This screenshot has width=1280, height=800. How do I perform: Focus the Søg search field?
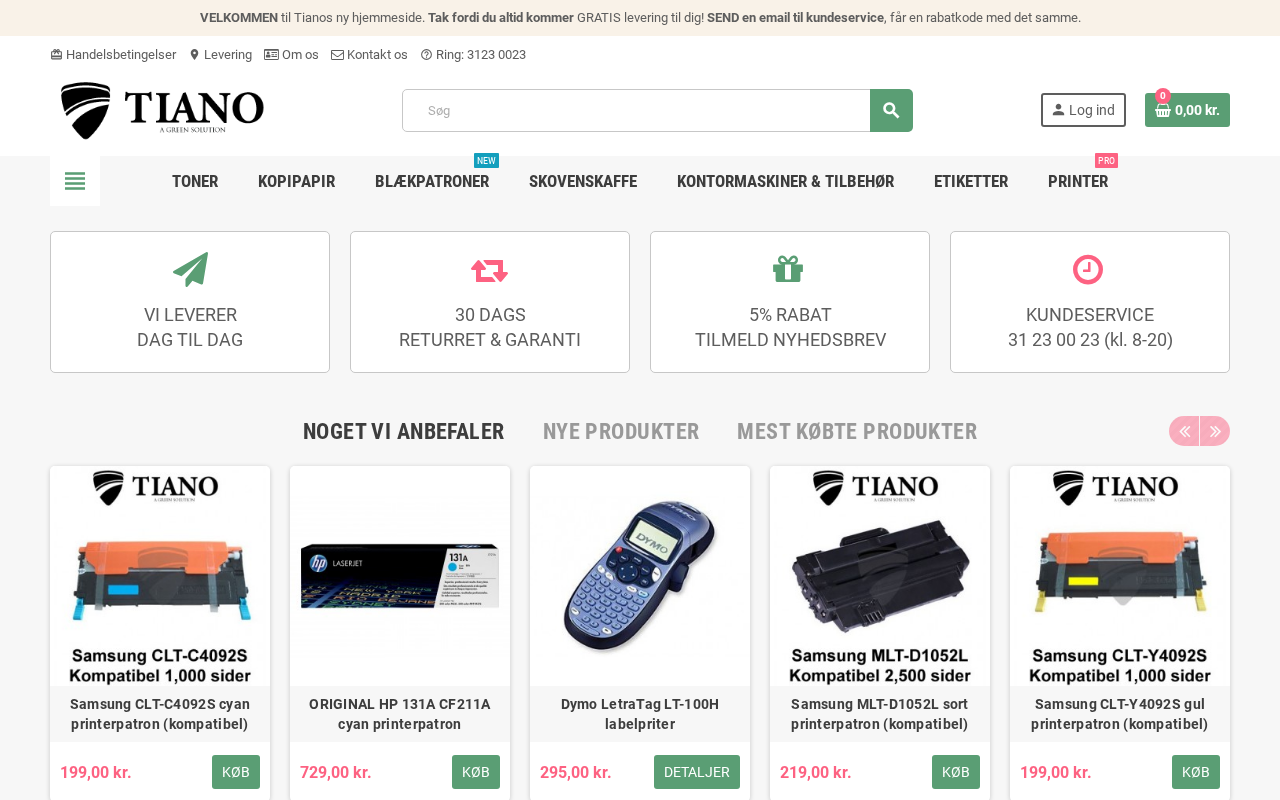[x=636, y=110]
